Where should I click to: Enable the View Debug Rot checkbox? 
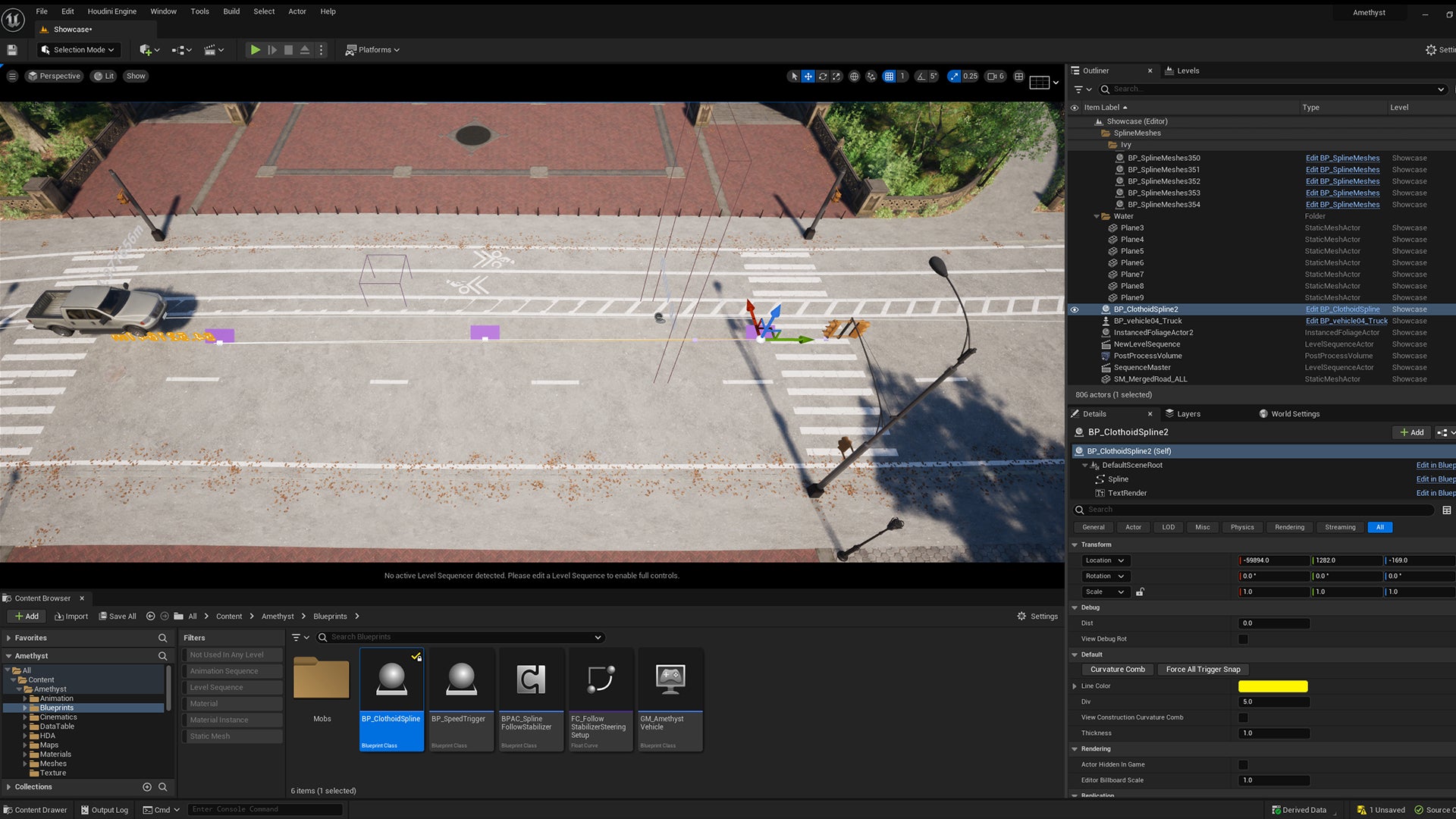pos(1243,639)
